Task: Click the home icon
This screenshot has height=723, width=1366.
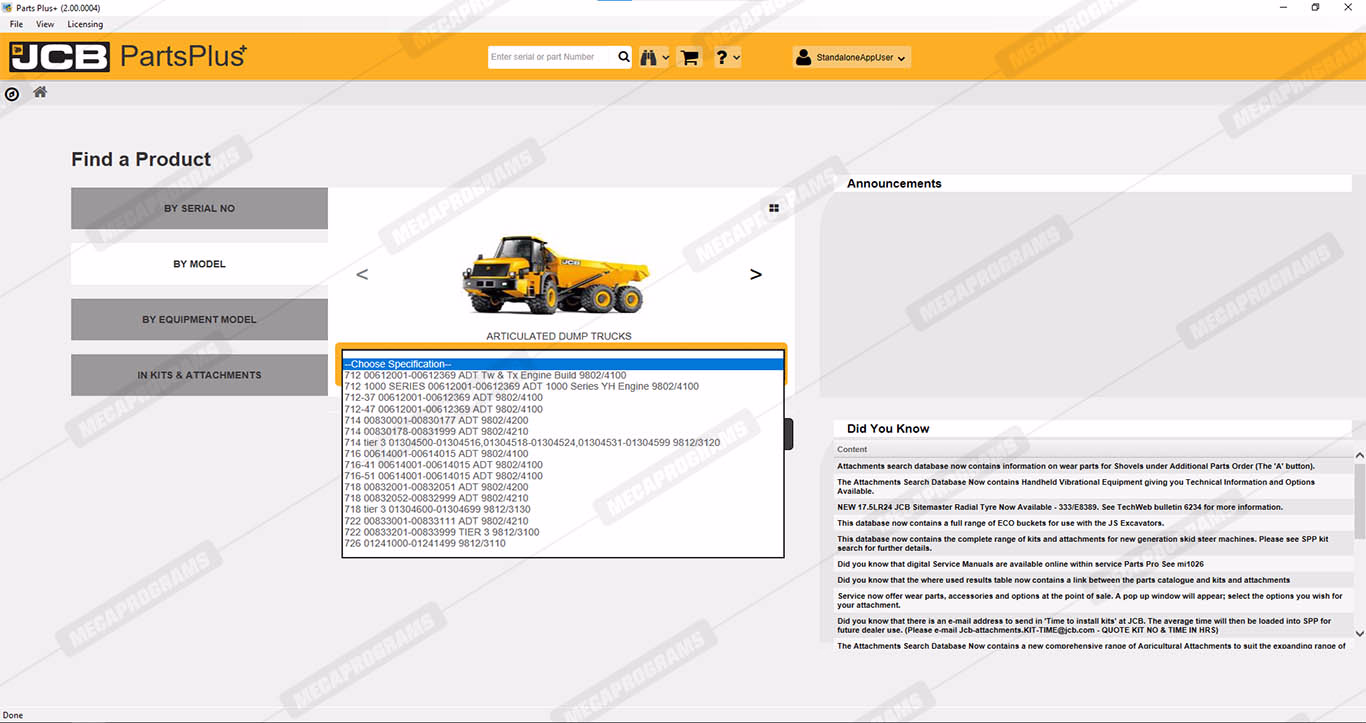Action: click(x=40, y=92)
